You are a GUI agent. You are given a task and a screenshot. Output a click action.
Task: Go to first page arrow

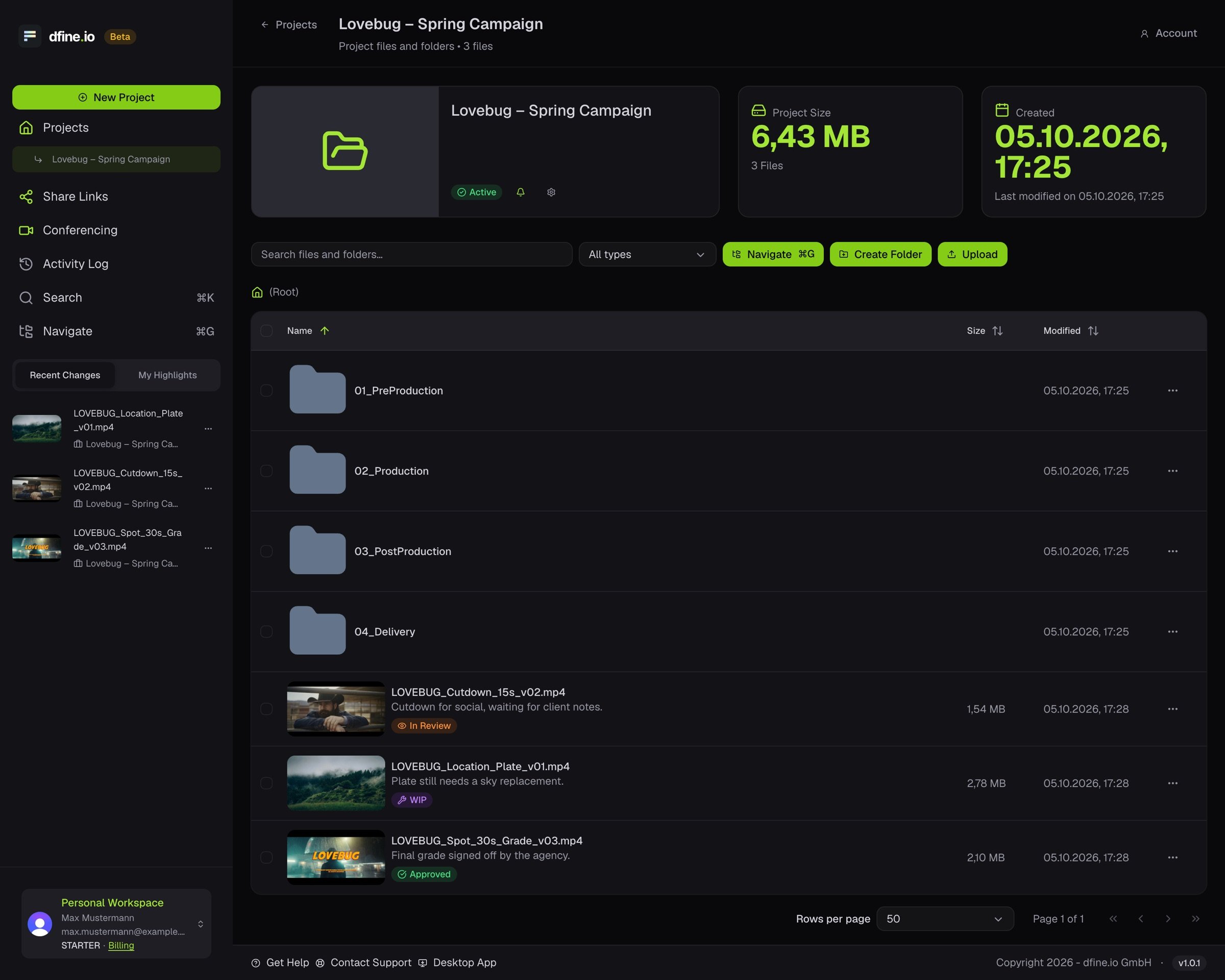(x=1113, y=919)
